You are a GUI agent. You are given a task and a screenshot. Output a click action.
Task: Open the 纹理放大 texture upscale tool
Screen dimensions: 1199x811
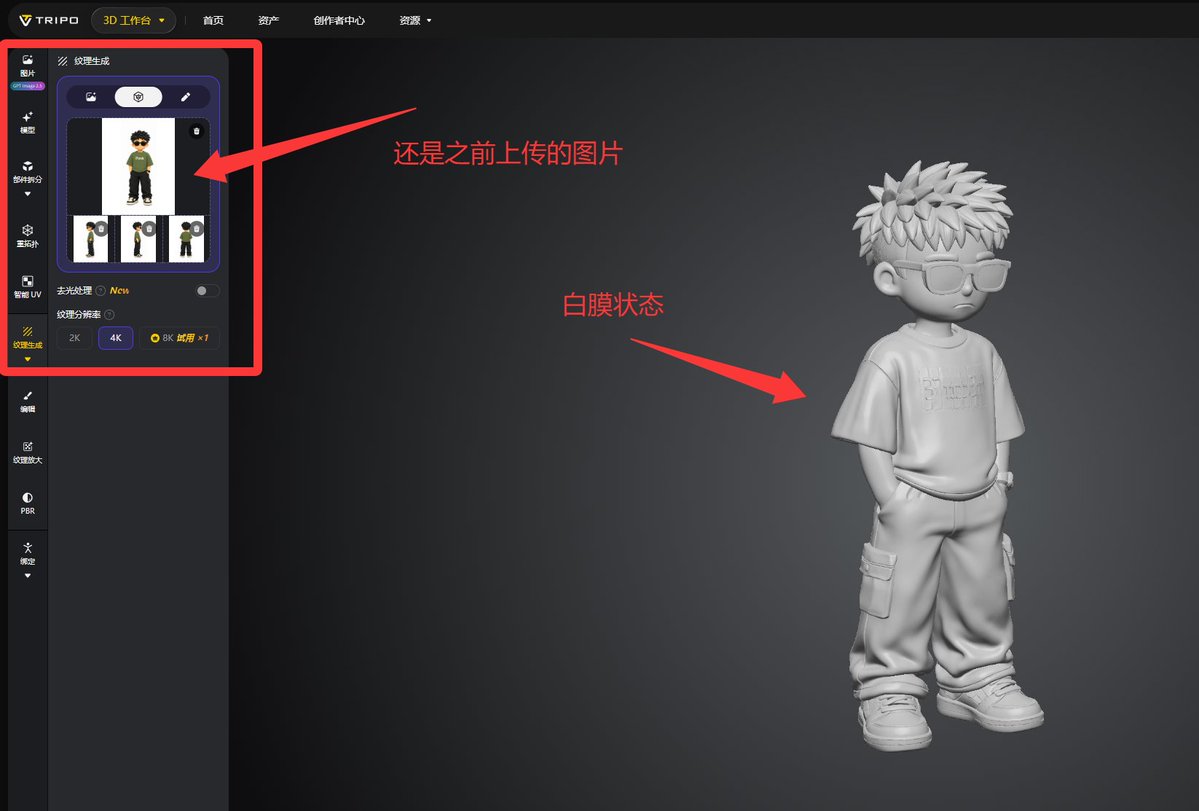[x=28, y=453]
